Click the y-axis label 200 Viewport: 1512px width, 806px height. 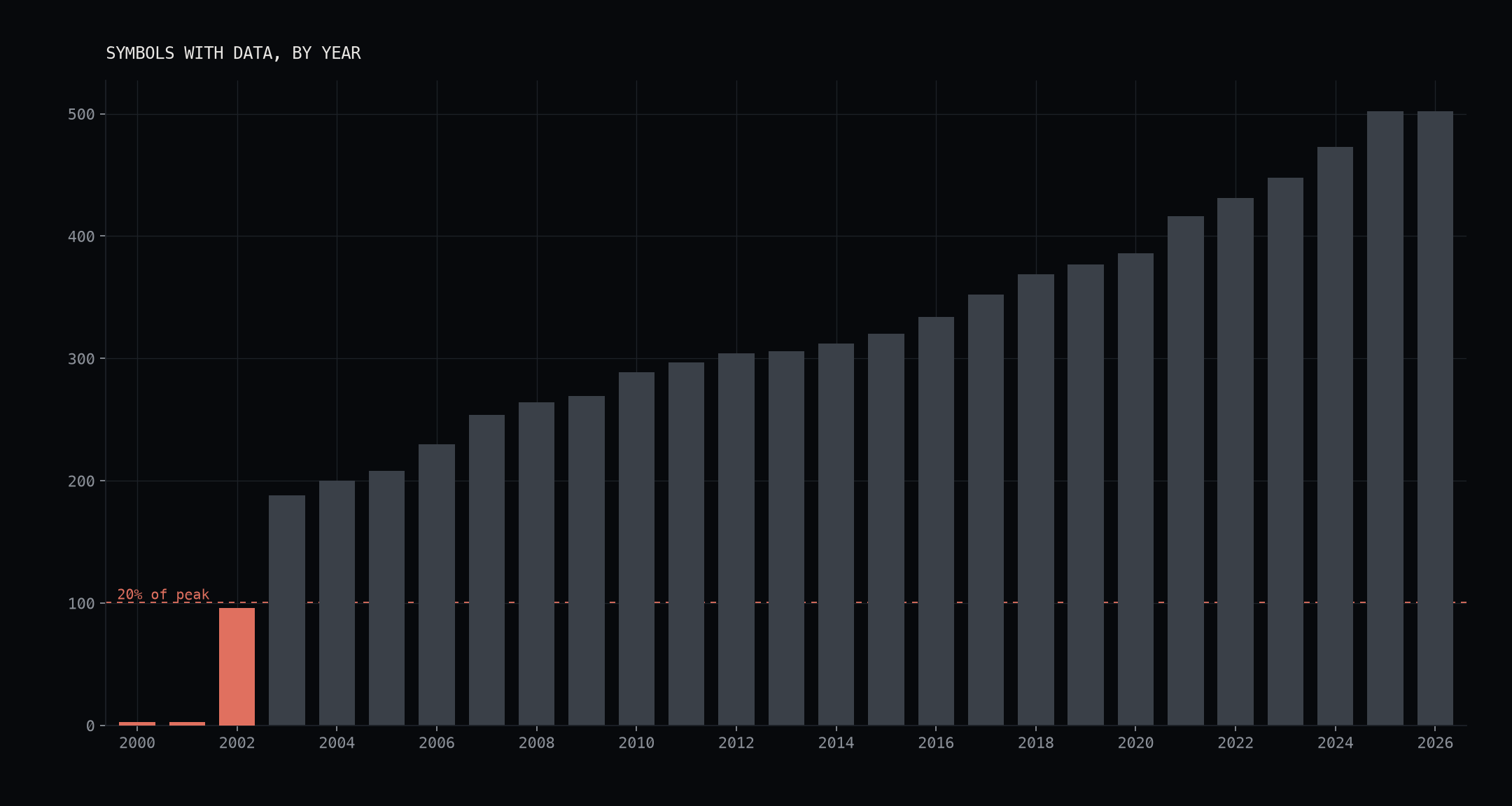[x=81, y=481]
